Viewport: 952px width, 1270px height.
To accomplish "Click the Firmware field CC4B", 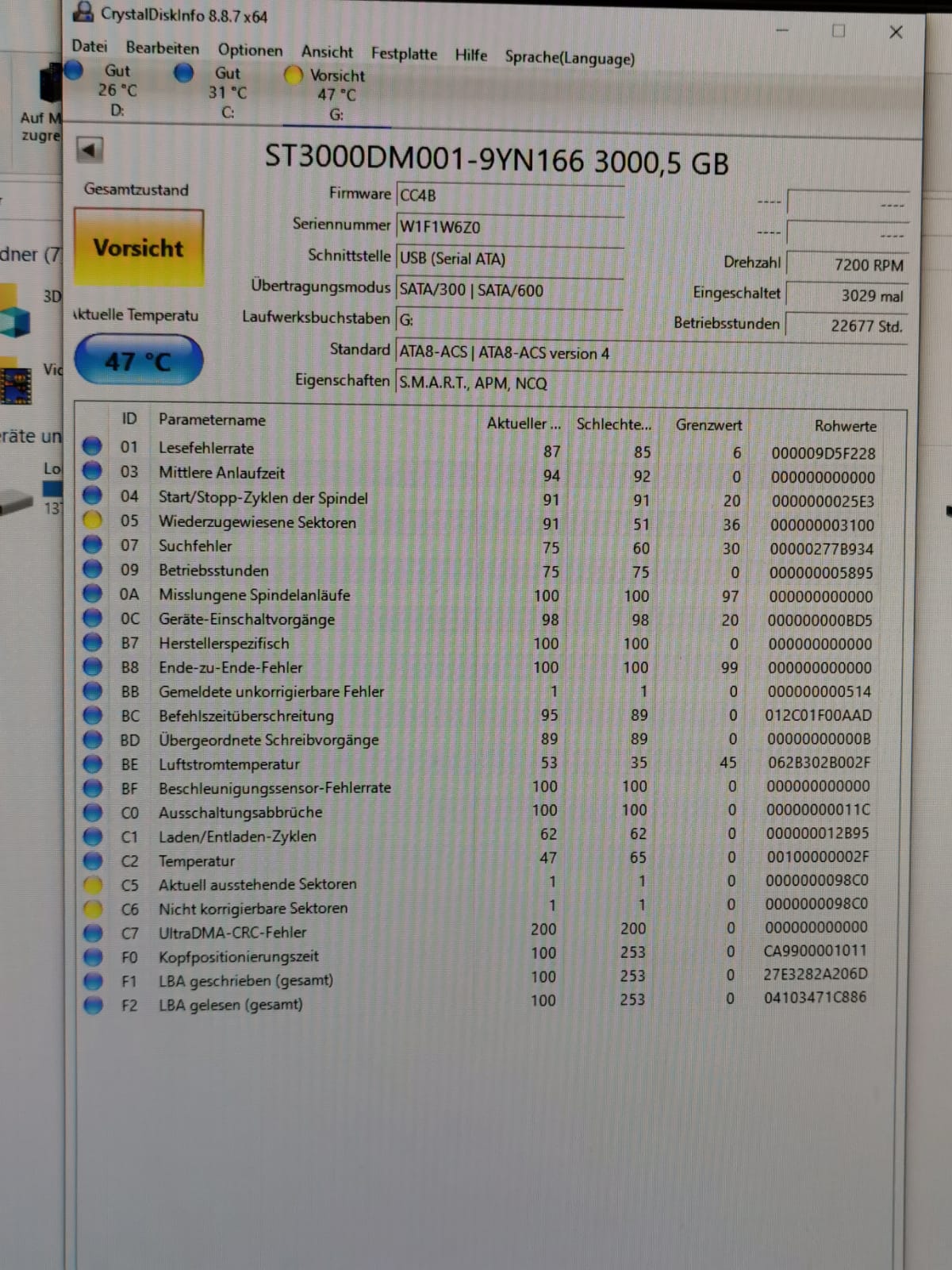I will [509, 196].
